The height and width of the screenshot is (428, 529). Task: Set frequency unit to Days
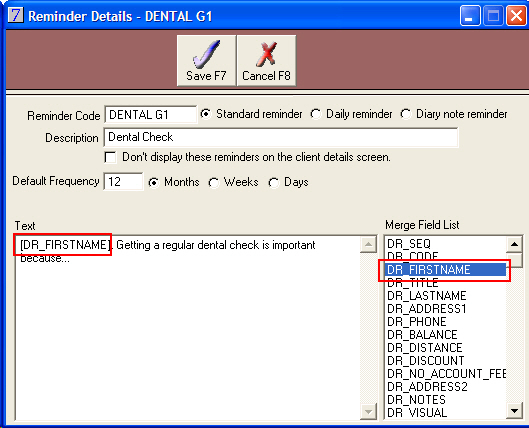click(274, 182)
